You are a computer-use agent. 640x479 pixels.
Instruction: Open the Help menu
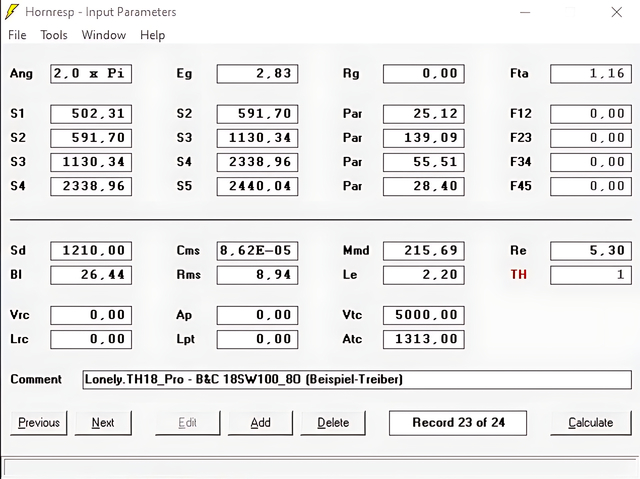(152, 35)
